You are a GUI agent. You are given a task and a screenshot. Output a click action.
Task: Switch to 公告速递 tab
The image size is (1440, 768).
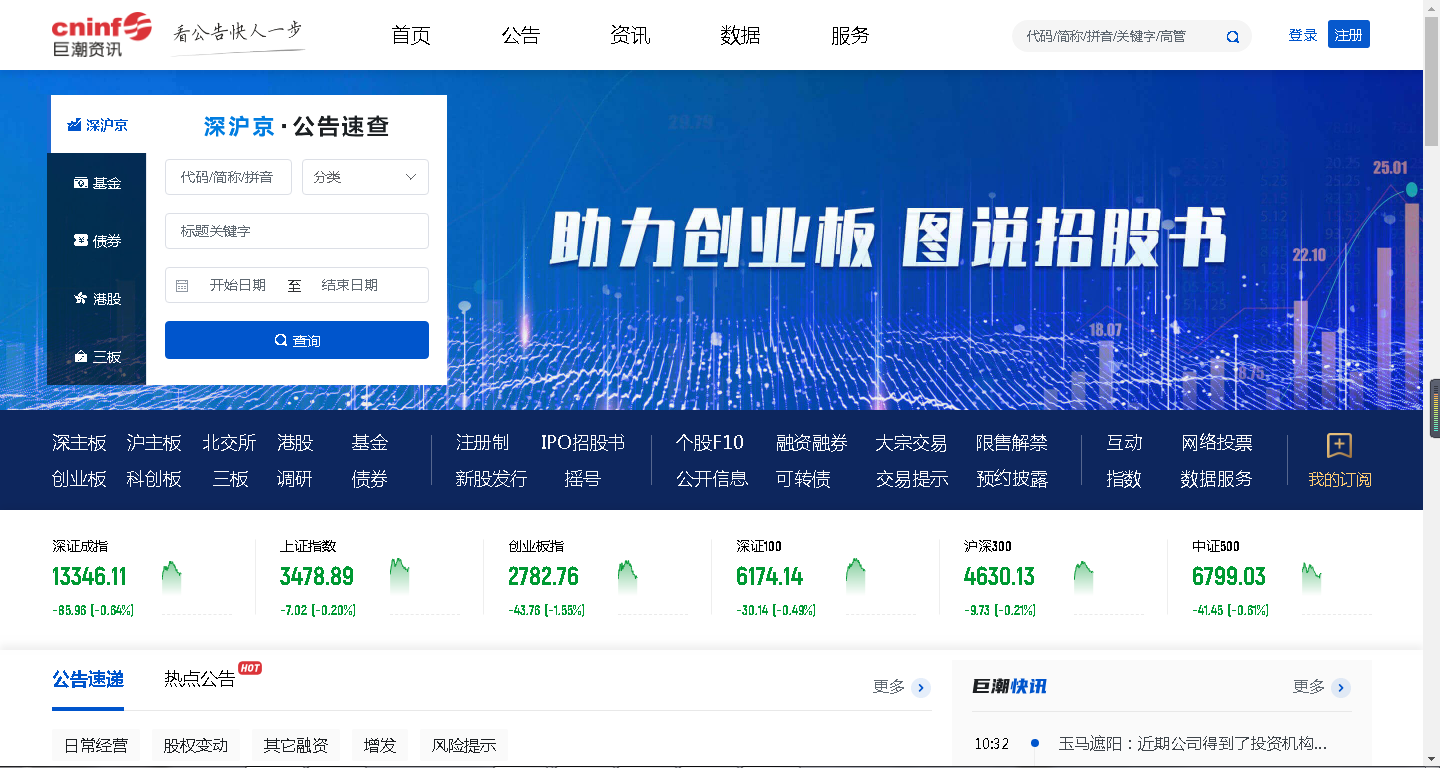[88, 680]
